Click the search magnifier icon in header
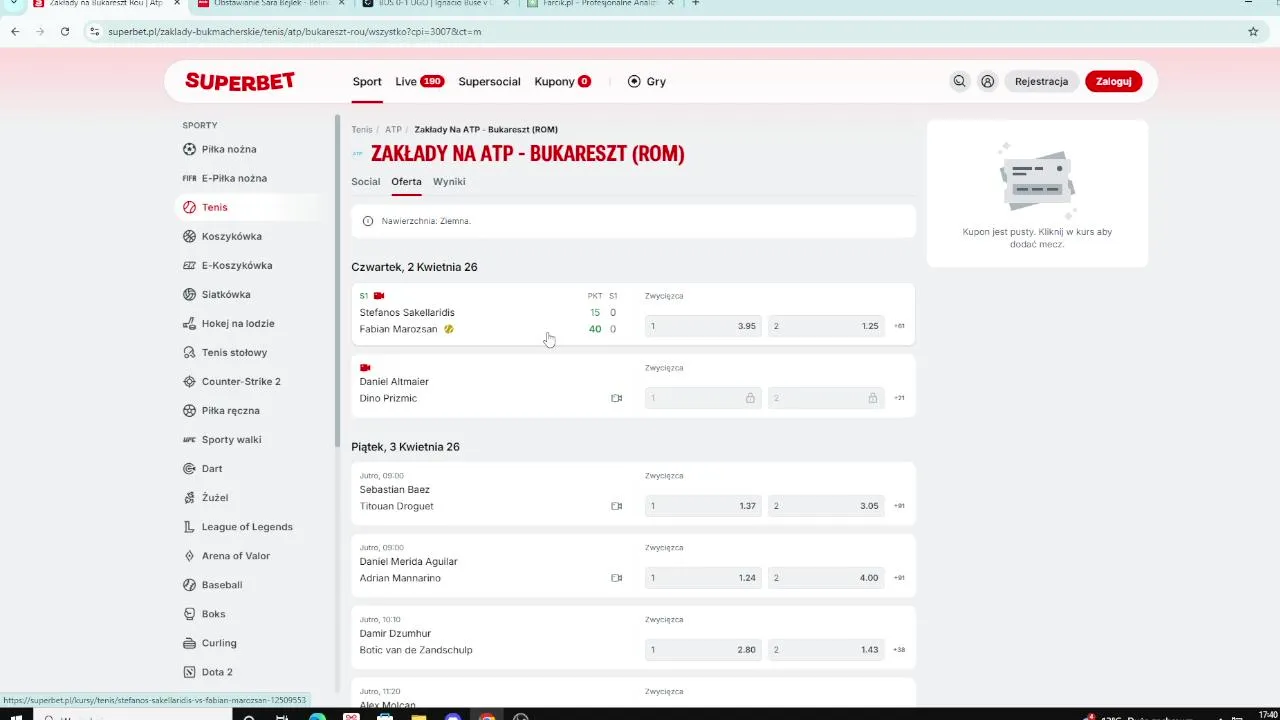1280x720 pixels. coord(959,82)
